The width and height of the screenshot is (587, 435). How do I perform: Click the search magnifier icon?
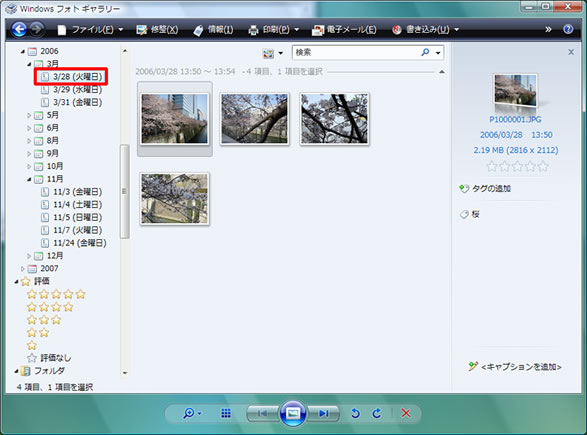[x=425, y=52]
